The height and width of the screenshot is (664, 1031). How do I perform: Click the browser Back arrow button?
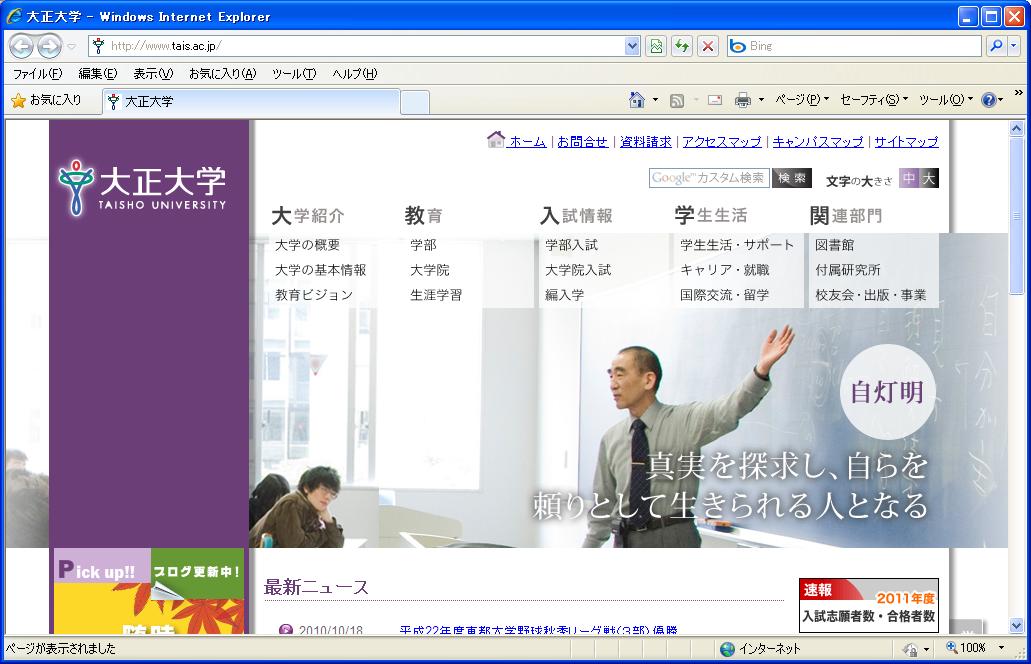point(22,46)
